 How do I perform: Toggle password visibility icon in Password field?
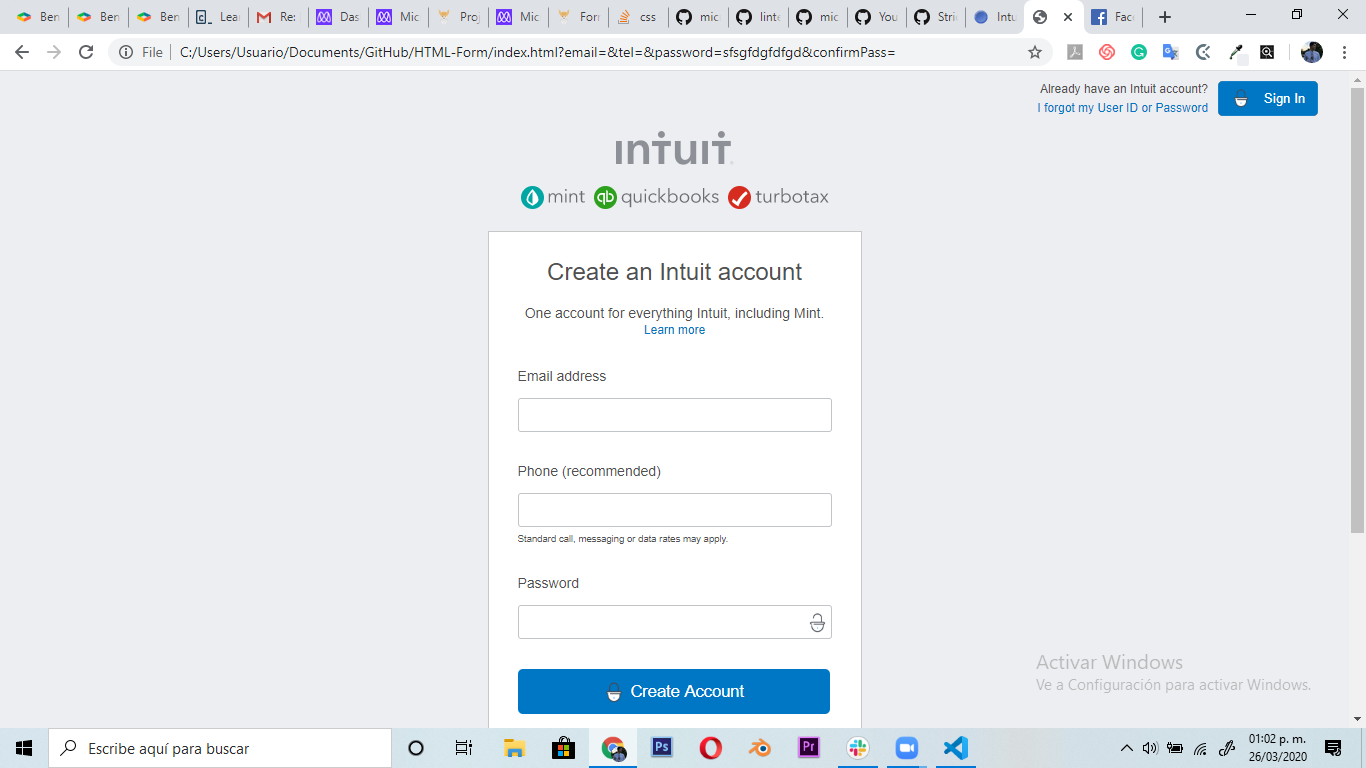(817, 622)
